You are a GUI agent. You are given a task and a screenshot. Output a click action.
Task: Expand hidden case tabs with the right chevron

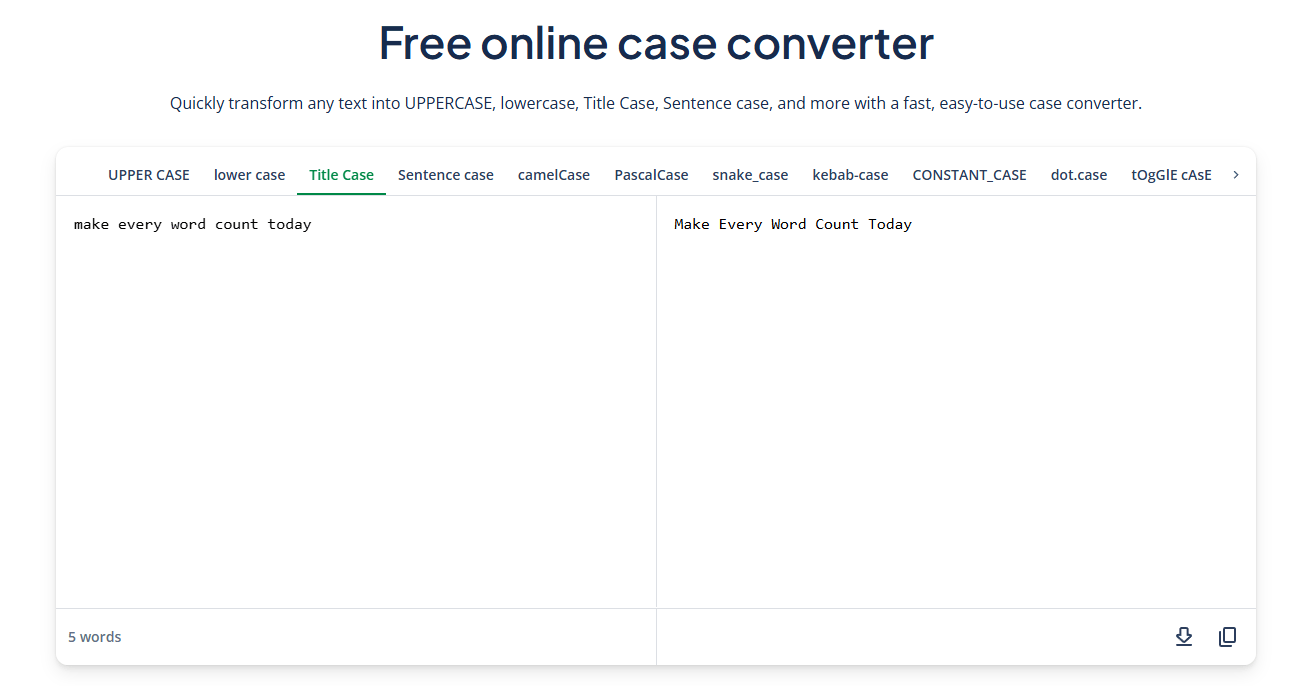[1237, 172]
